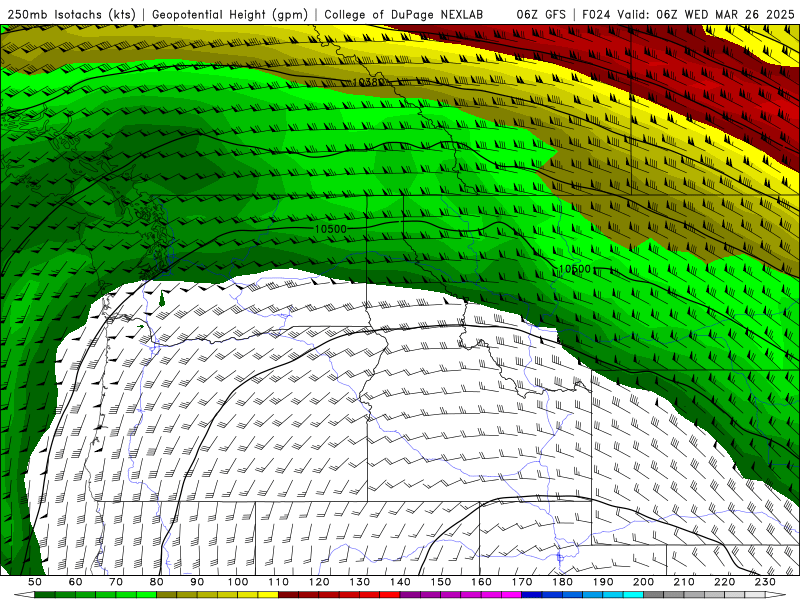
Task: Click the '140' legend value
Action: pyautogui.click(x=400, y=582)
